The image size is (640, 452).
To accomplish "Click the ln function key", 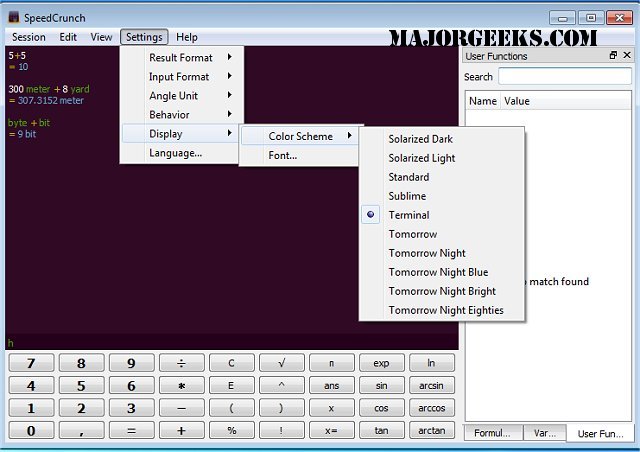I will click(x=432, y=363).
